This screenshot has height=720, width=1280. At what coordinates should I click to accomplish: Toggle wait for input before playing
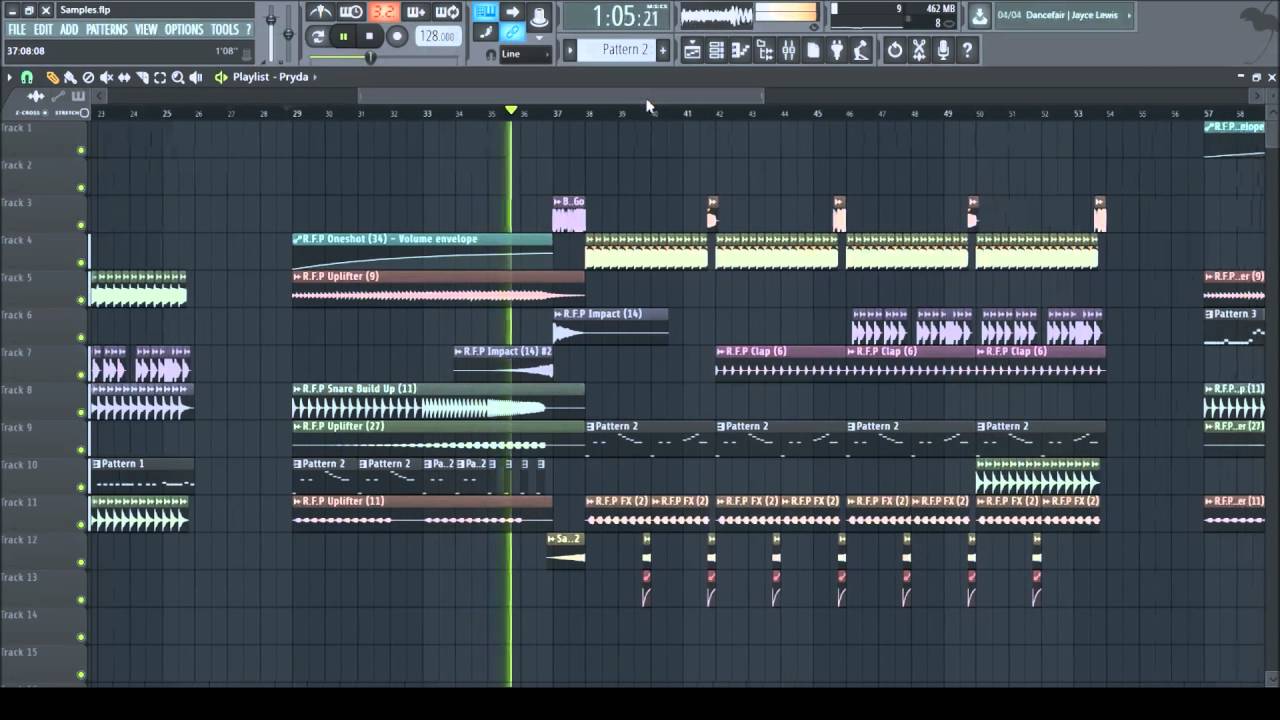351,12
